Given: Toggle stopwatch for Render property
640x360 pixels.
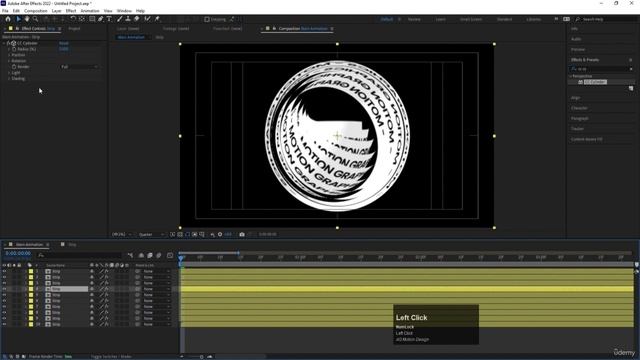Looking at the screenshot, I should [x=14, y=67].
